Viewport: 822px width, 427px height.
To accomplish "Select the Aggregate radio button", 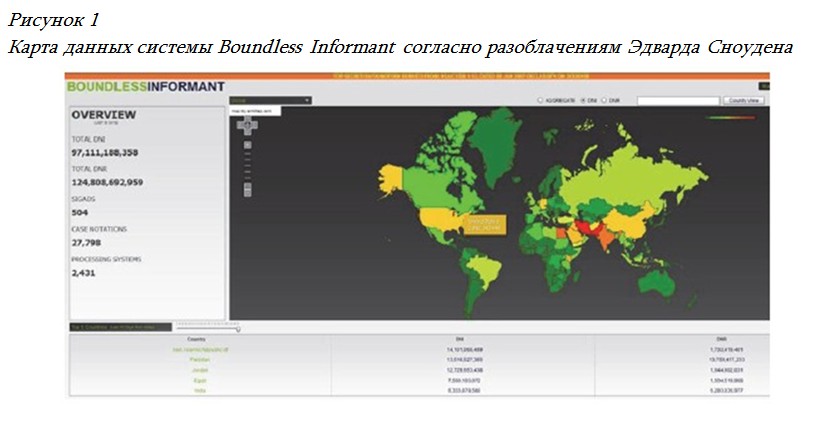I will click(x=540, y=100).
